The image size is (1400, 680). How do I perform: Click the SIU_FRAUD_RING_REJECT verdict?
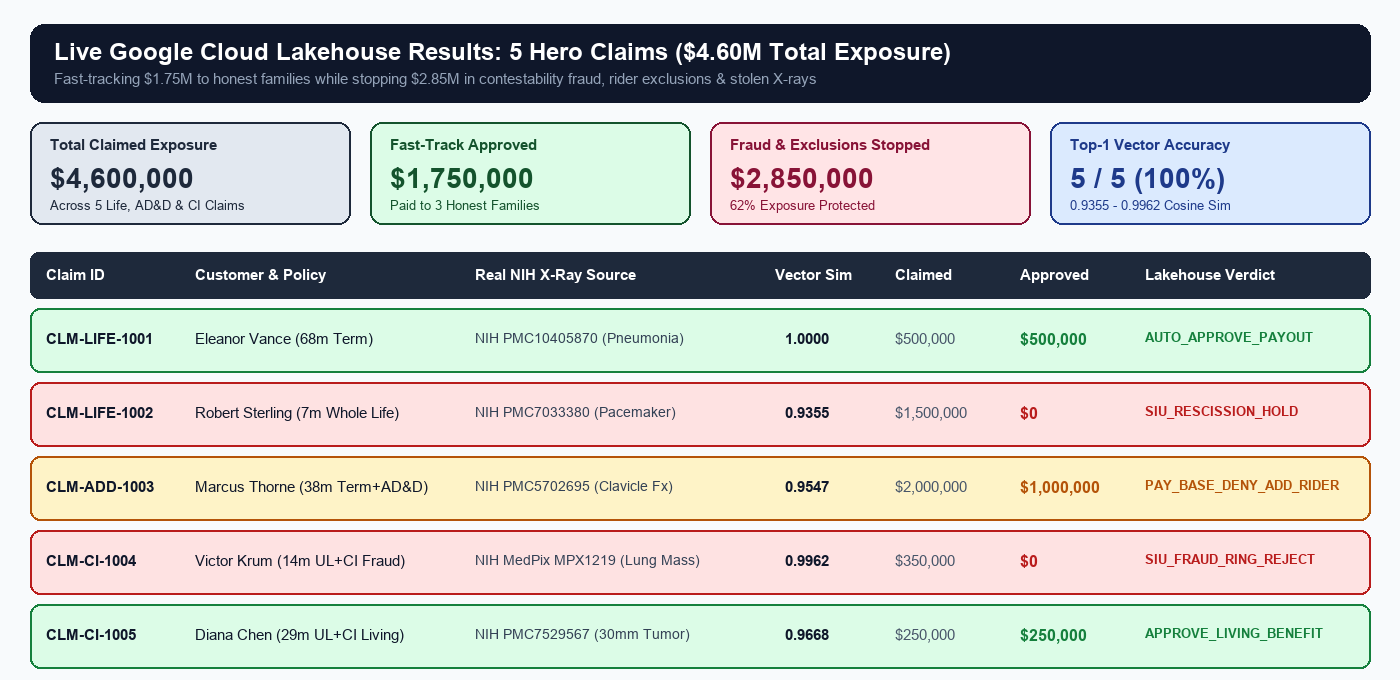(x=1230, y=559)
